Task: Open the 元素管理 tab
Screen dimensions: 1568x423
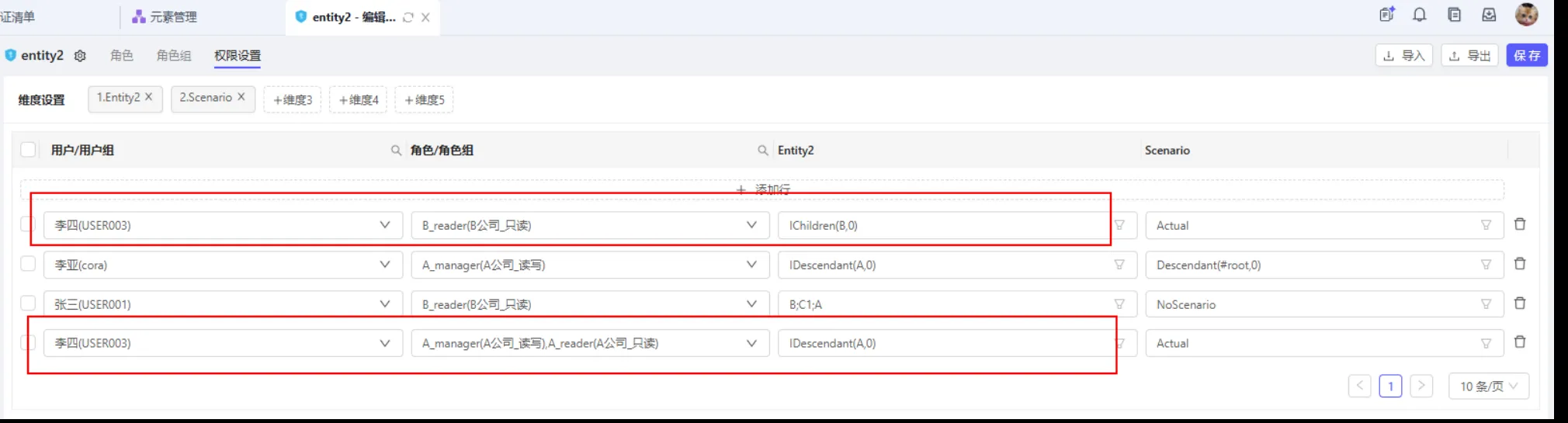Action: (165, 16)
